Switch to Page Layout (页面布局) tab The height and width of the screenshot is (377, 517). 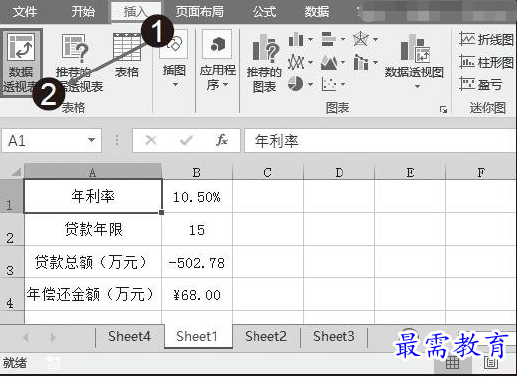[199, 12]
